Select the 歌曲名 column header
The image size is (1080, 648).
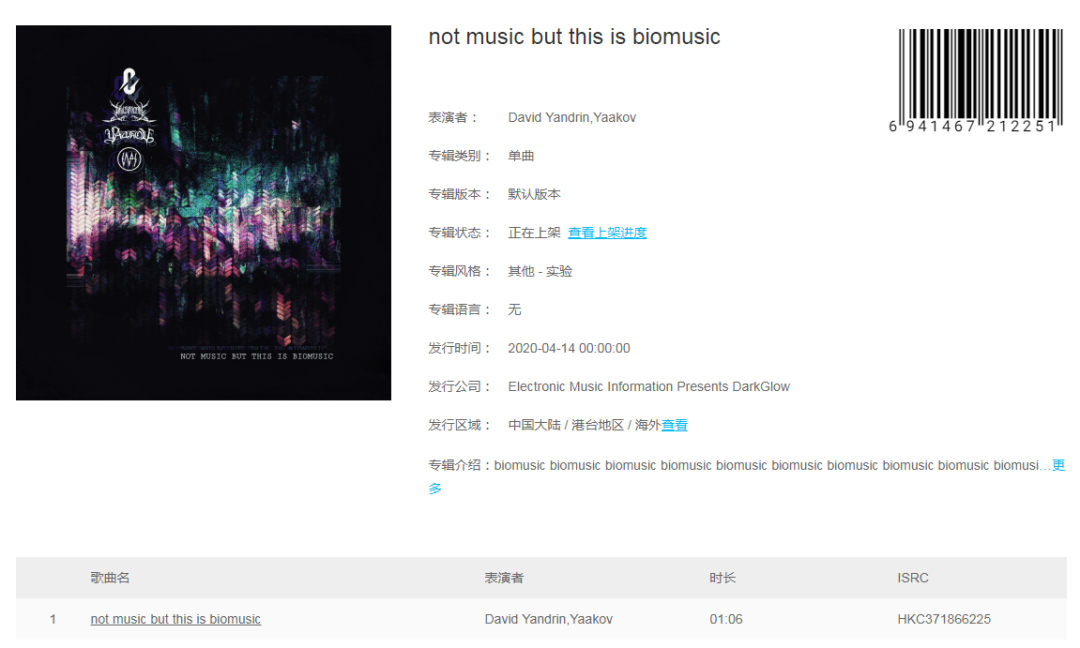110,578
